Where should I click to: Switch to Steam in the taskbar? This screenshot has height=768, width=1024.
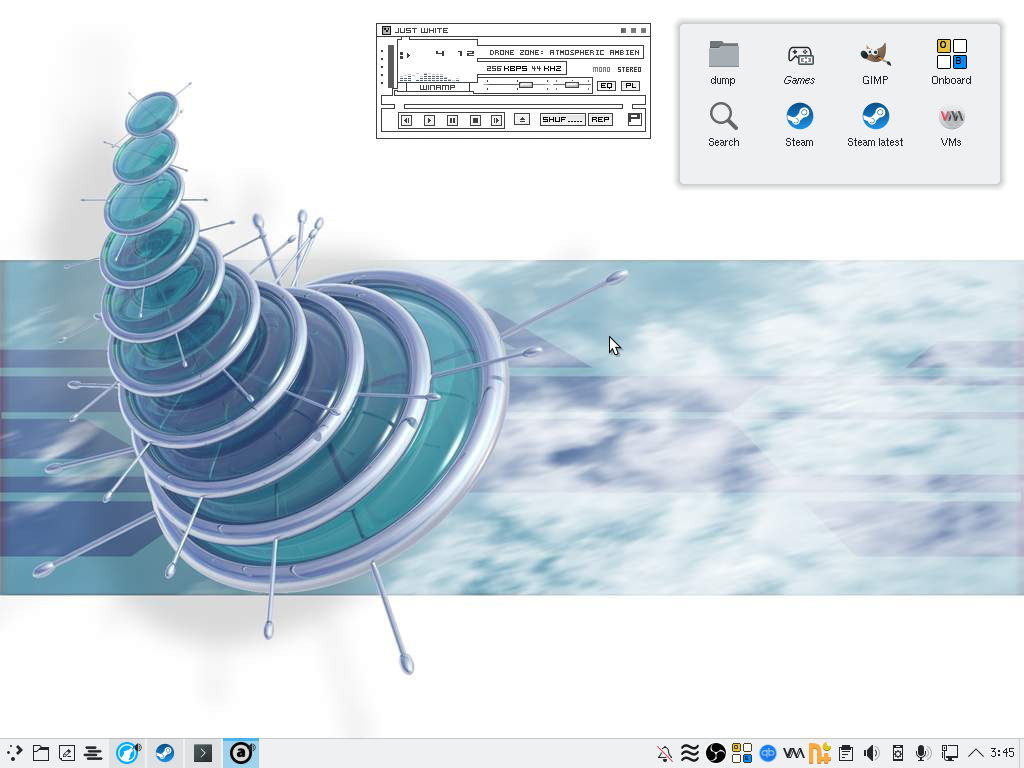coord(165,753)
